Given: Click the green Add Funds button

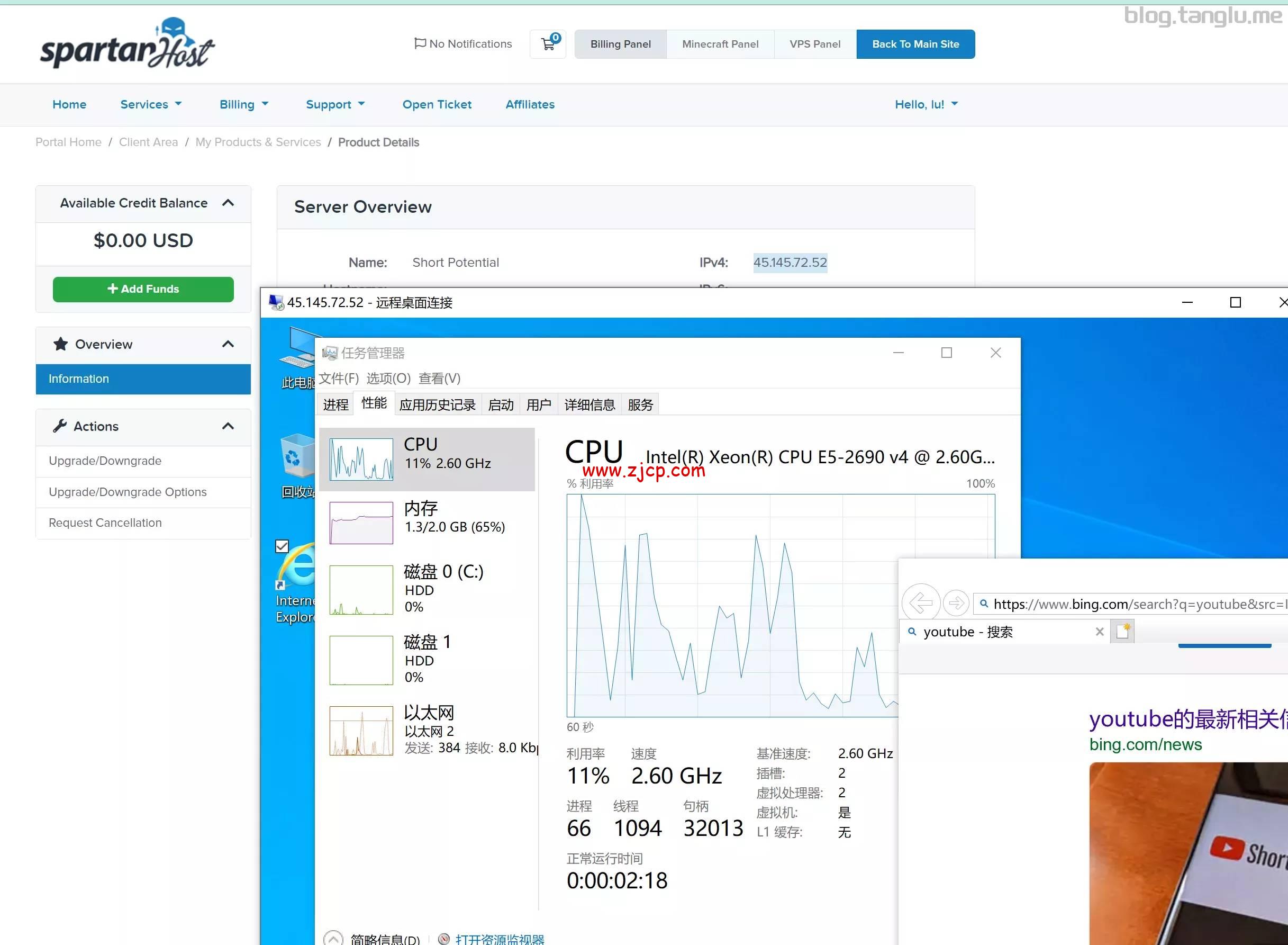Looking at the screenshot, I should pos(143,289).
